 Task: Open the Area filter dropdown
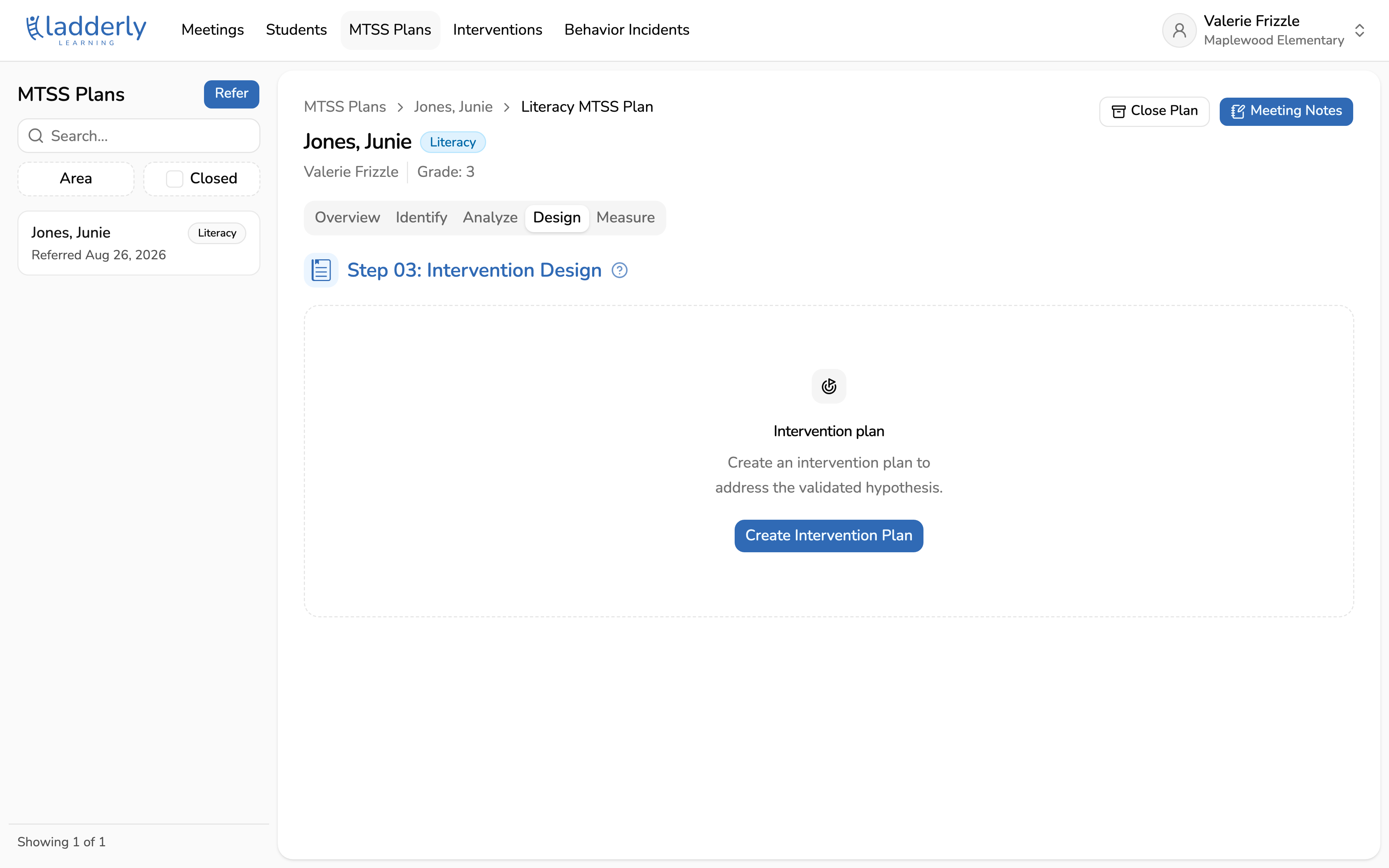tap(76, 179)
